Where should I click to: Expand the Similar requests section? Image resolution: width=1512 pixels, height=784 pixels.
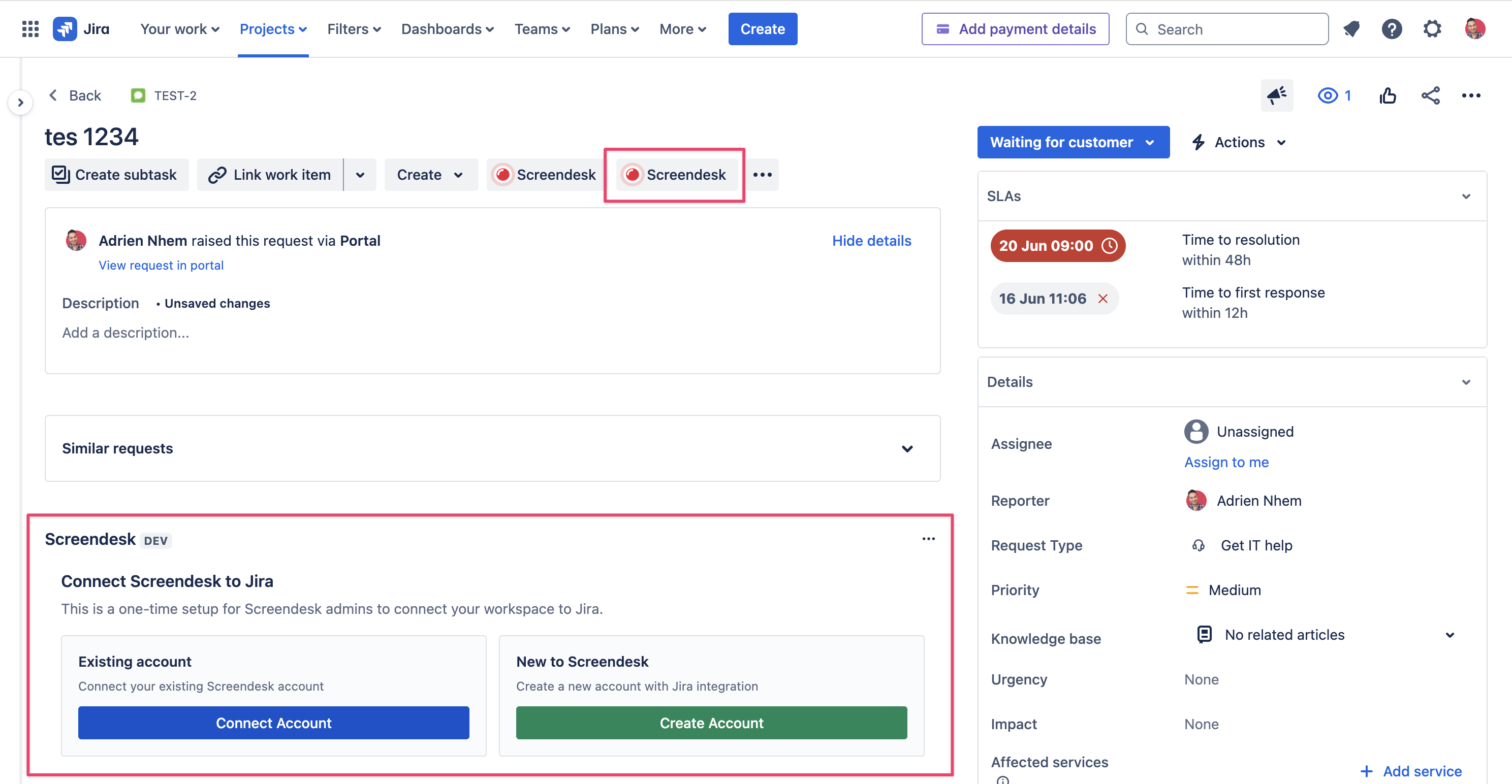(907, 449)
